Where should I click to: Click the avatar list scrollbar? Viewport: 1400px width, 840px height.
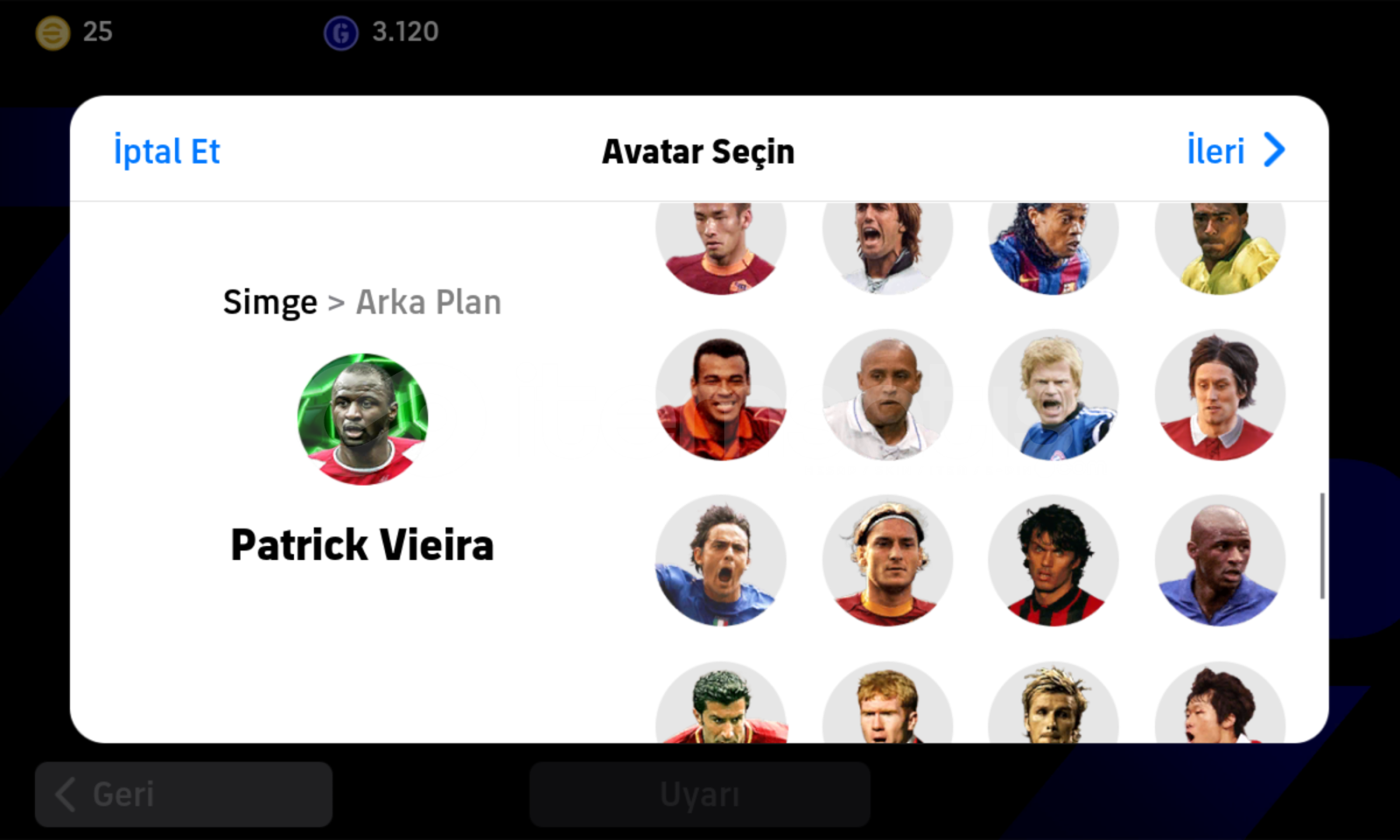pyautogui.click(x=1322, y=545)
